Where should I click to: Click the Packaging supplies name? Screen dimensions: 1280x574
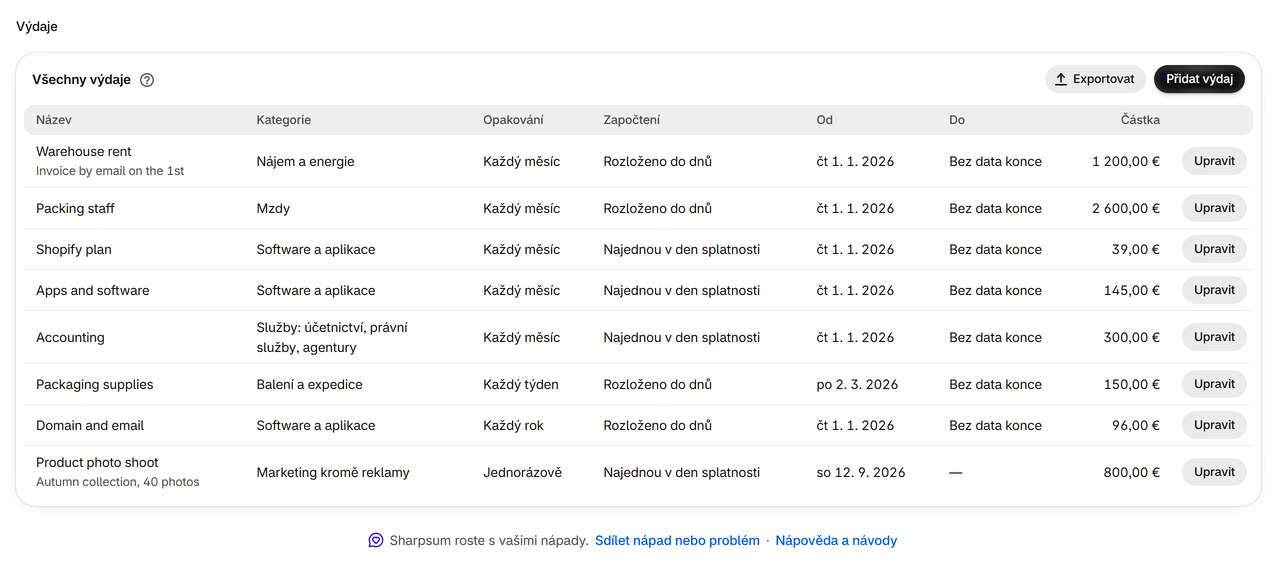tap(95, 384)
